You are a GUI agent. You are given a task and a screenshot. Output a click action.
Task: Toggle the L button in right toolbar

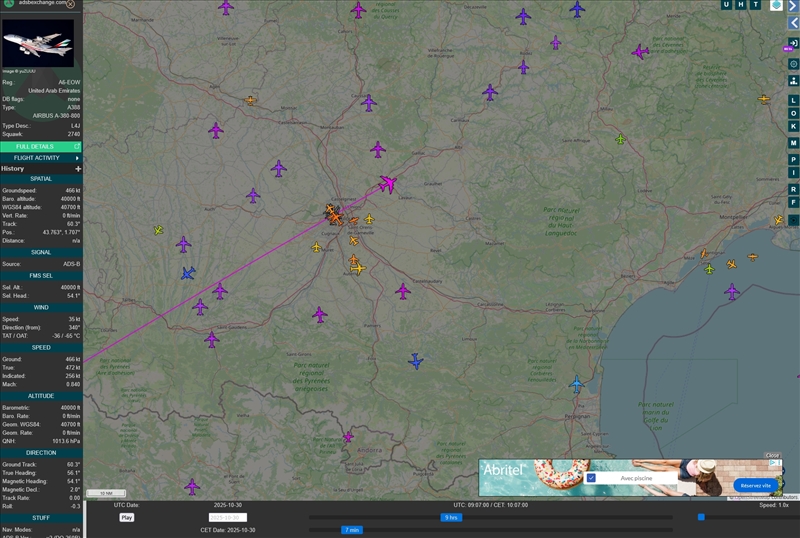[x=793, y=100]
